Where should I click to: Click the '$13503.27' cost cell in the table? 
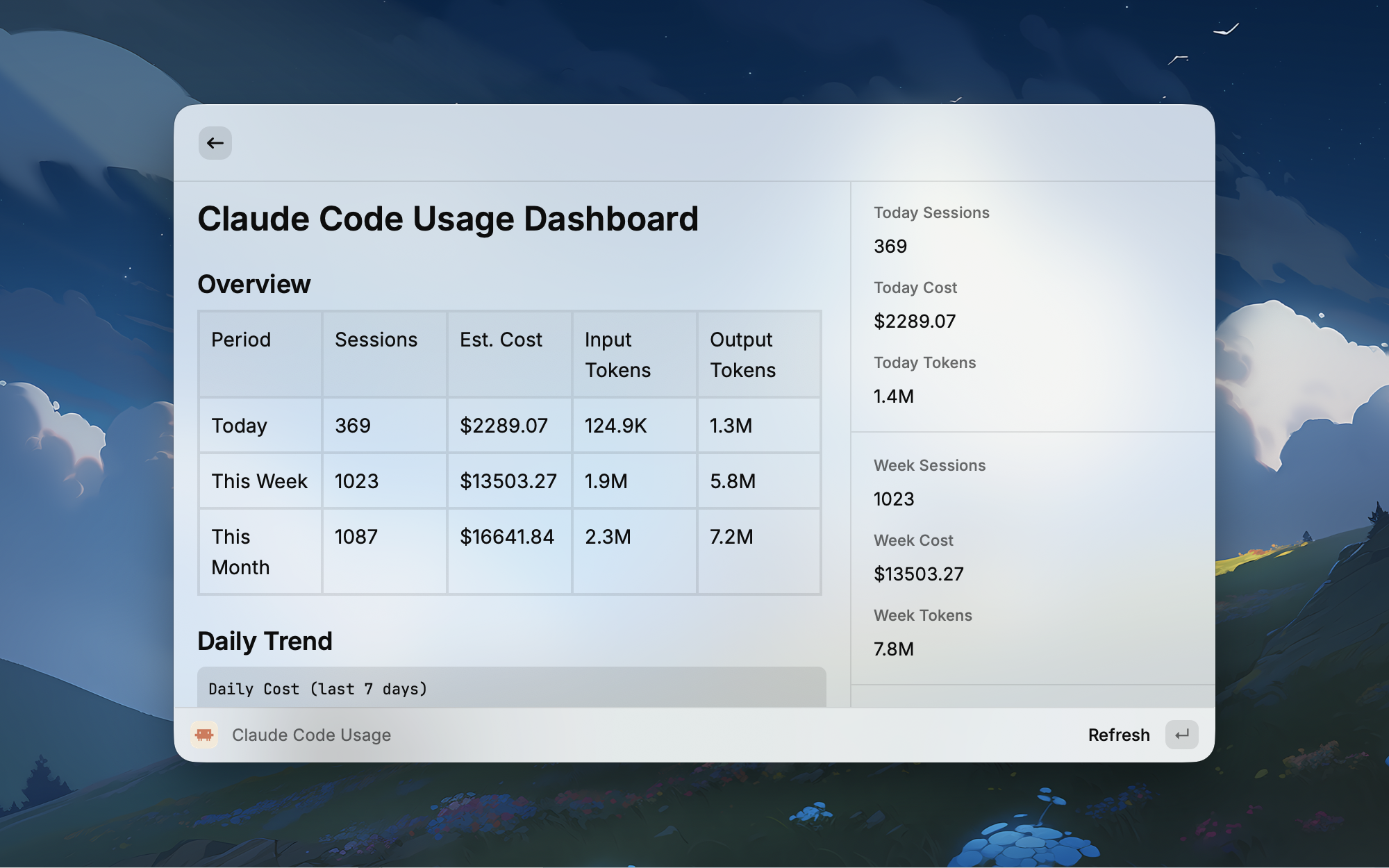click(508, 481)
